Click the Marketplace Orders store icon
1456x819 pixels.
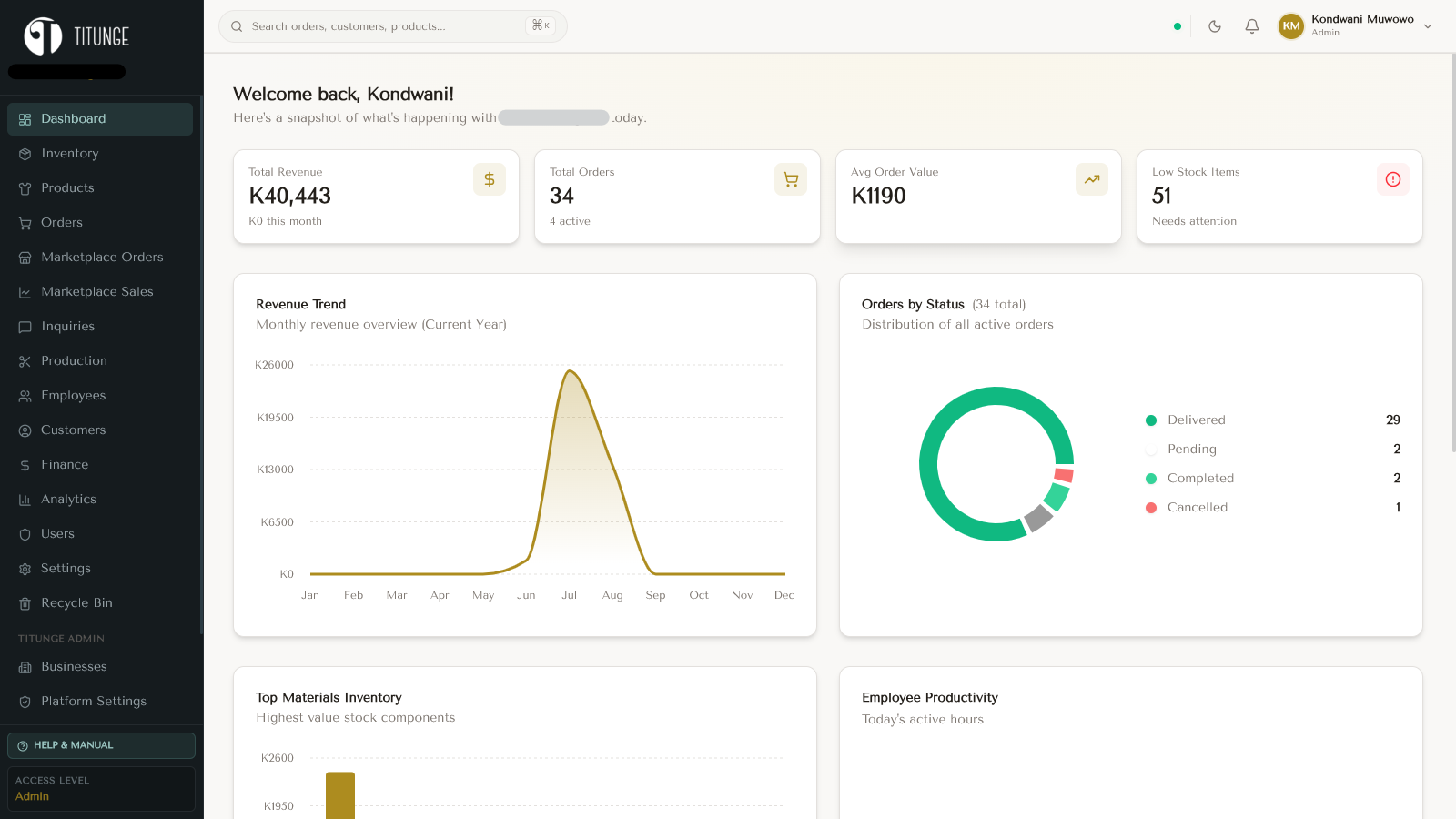[25, 258]
